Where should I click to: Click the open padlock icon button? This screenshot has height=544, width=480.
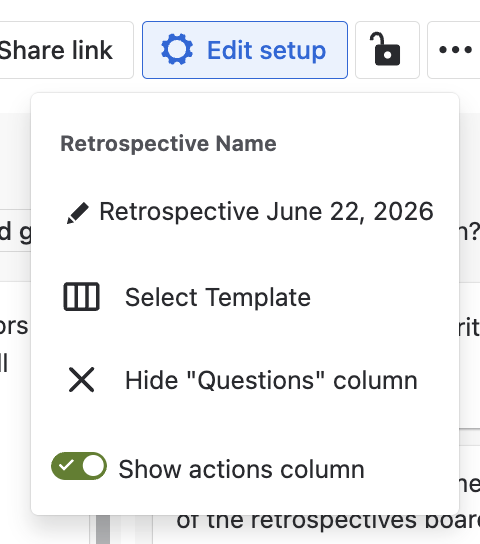point(387,50)
